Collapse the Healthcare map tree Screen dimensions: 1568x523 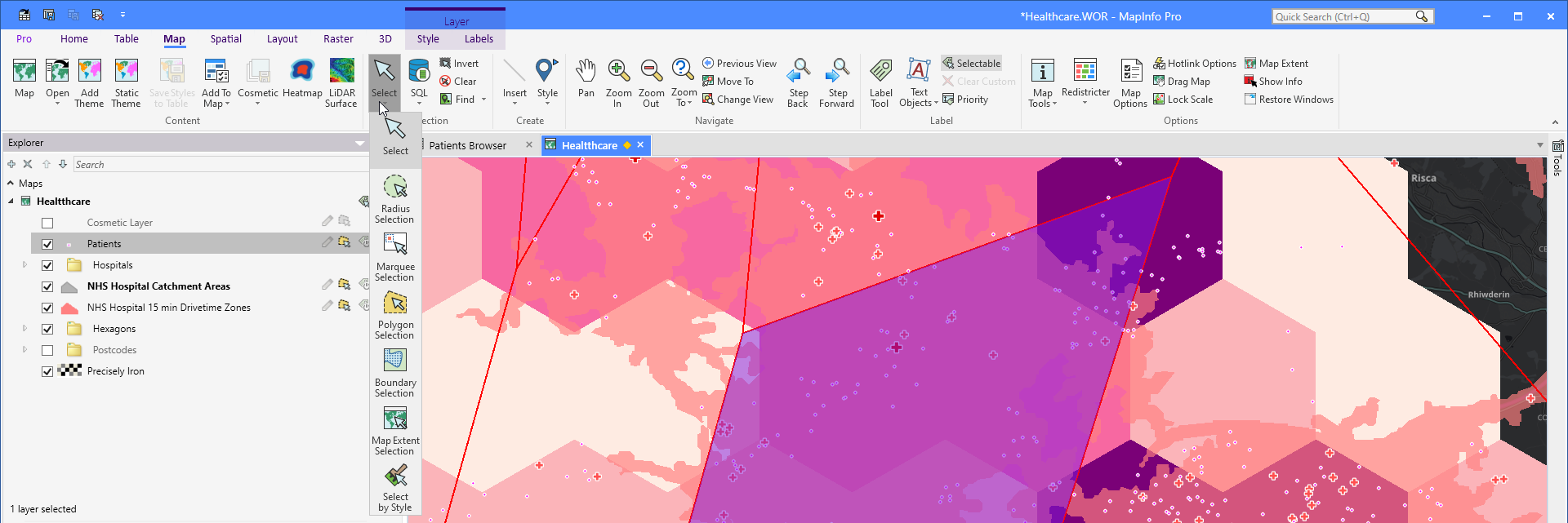point(11,201)
